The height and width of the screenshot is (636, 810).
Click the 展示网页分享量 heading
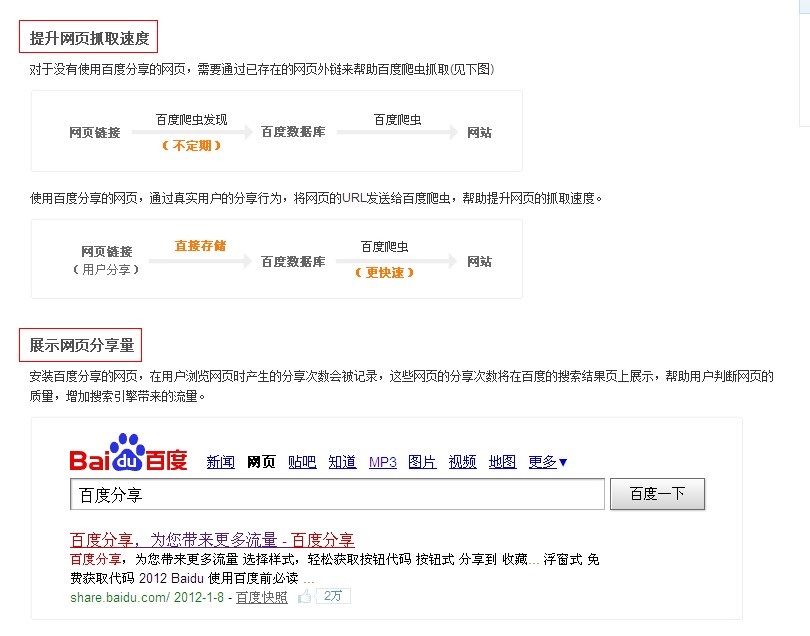click(81, 345)
